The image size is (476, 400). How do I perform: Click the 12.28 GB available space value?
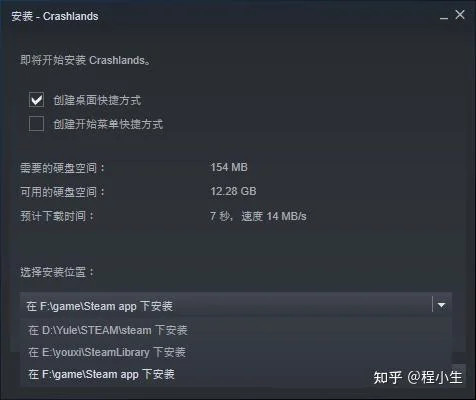pos(233,191)
